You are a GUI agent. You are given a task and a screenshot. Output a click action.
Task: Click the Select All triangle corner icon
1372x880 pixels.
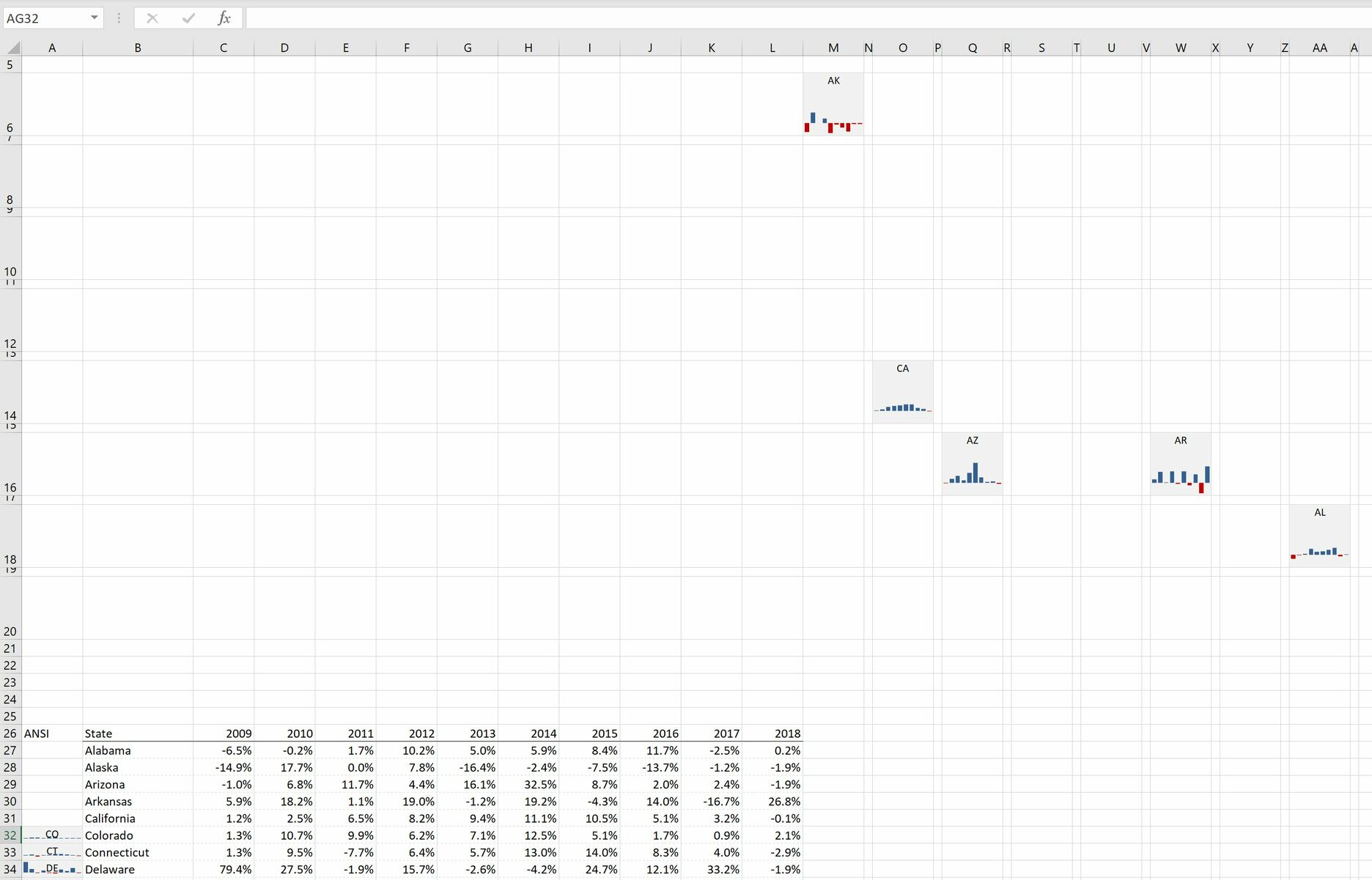[x=11, y=47]
